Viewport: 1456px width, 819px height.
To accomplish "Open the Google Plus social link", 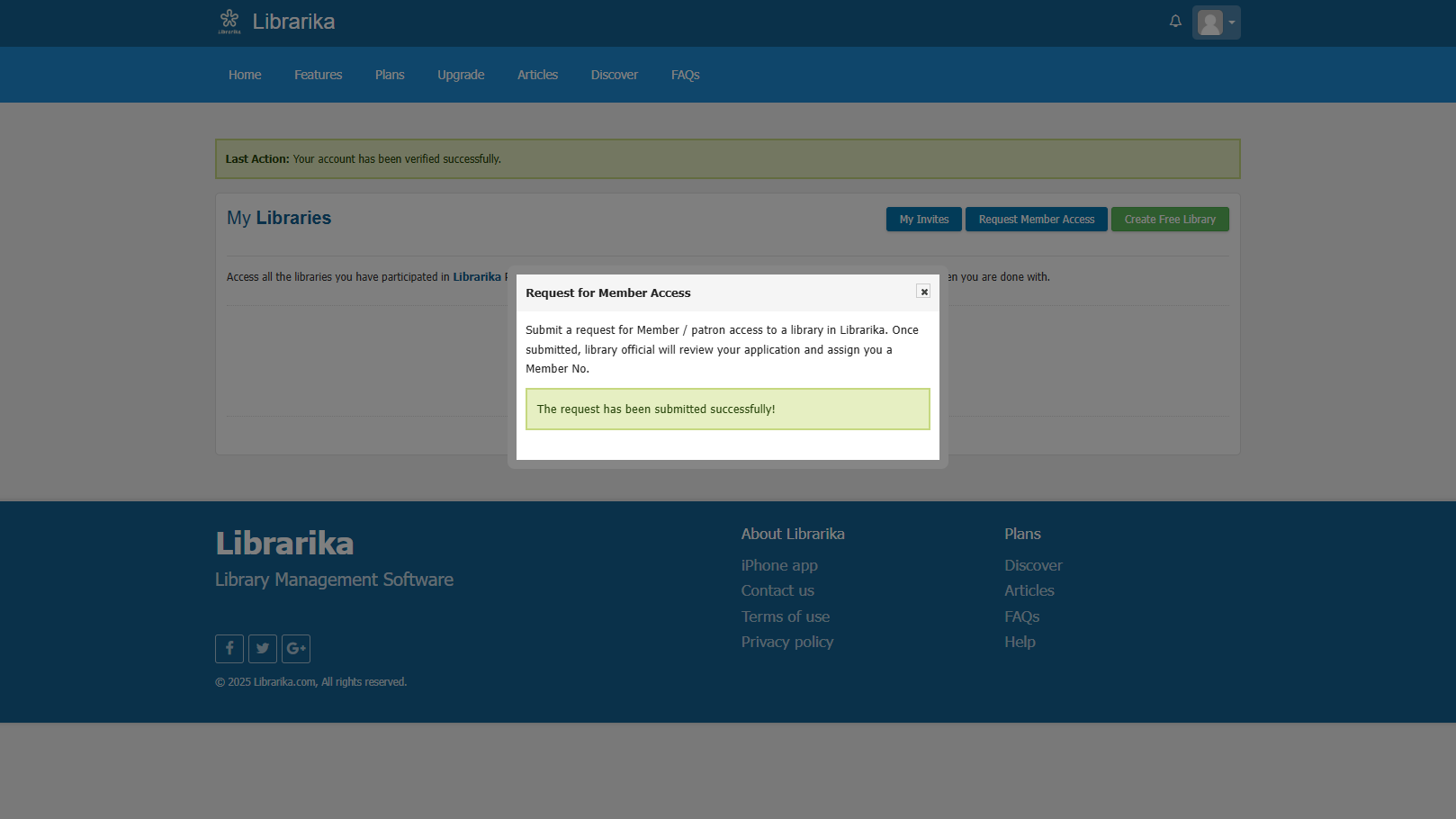I will tap(296, 648).
